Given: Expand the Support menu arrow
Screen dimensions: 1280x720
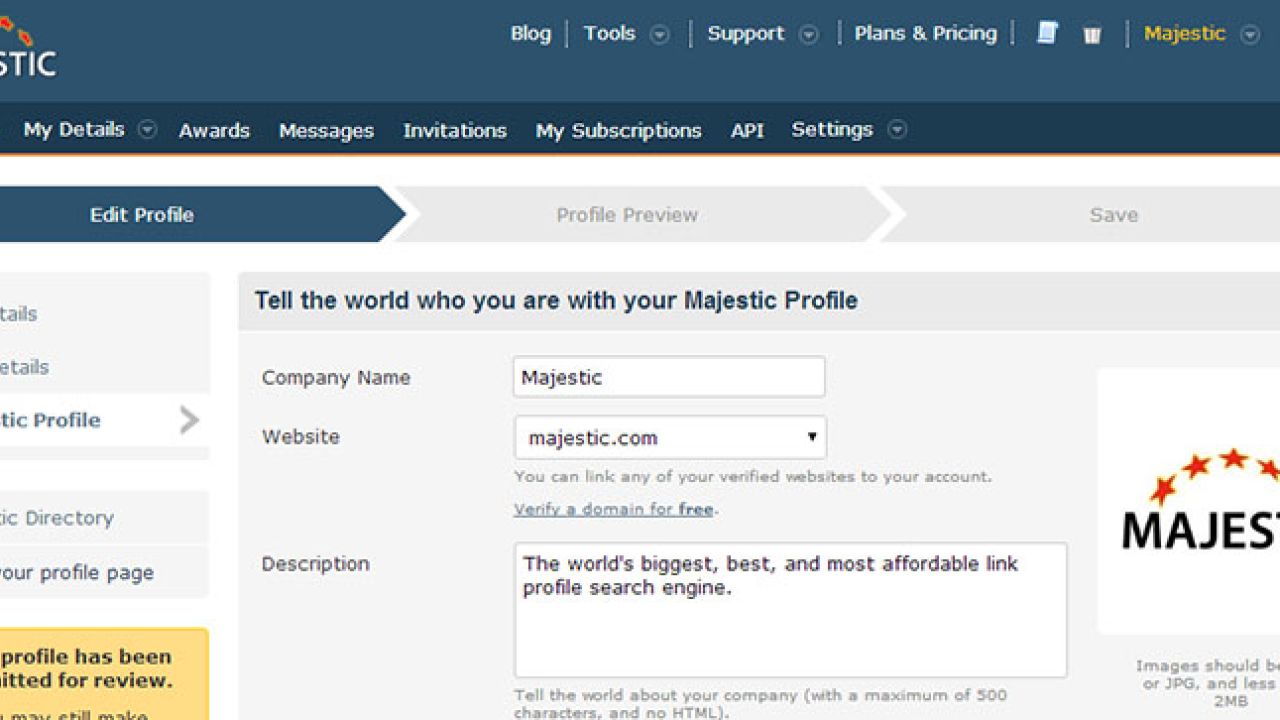Looking at the screenshot, I should 808,35.
